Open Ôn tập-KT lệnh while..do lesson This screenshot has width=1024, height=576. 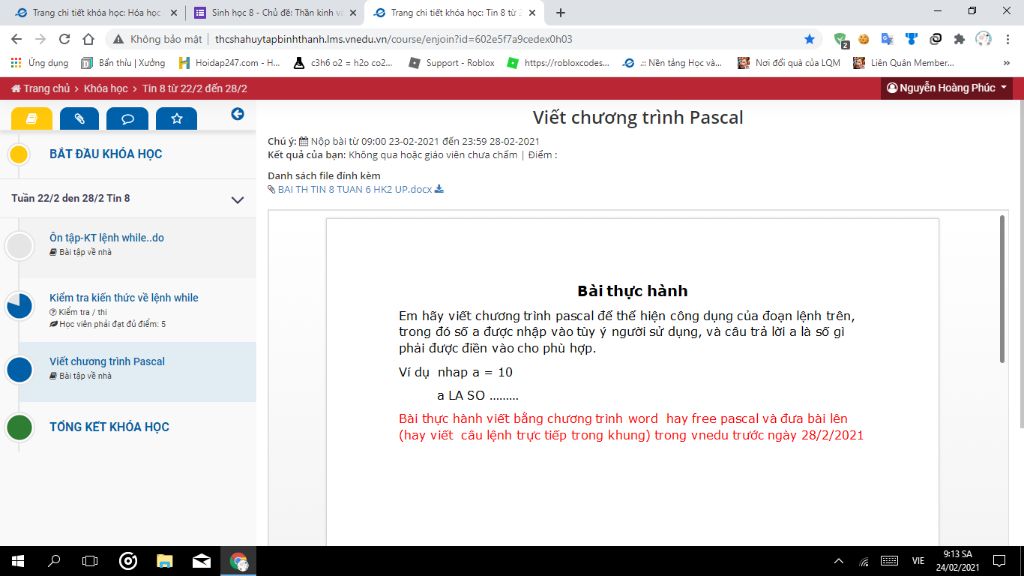106,238
